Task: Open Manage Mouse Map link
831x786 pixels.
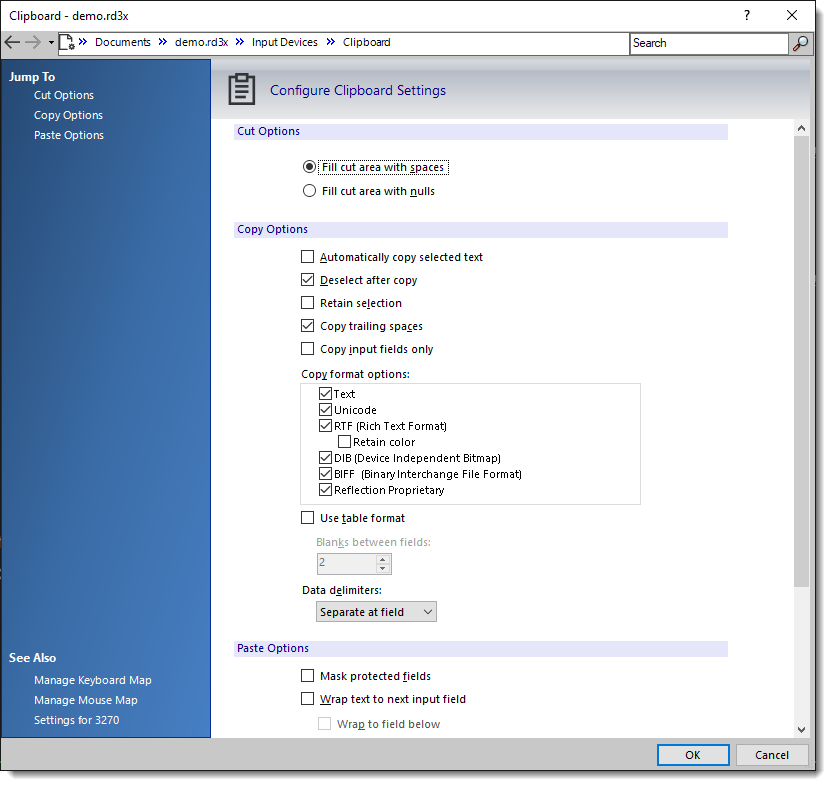Action: tap(86, 700)
